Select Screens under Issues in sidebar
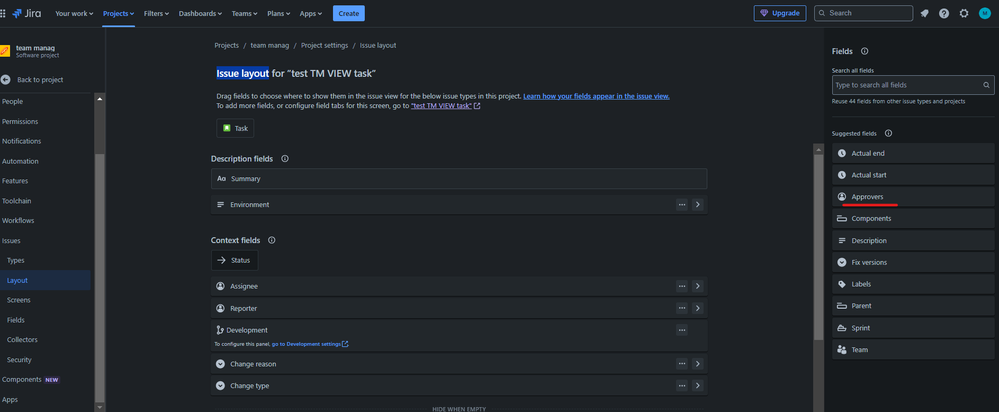 [18, 300]
